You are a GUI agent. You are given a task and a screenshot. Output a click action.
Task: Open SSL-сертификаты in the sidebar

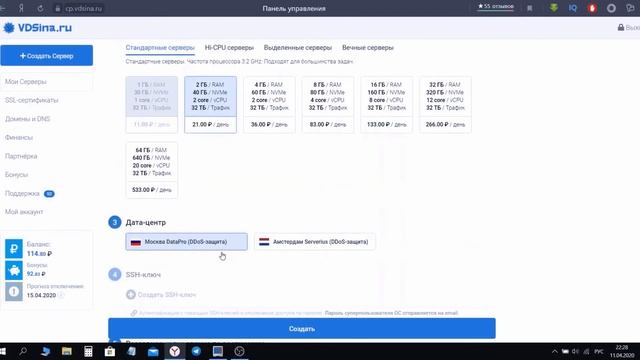tap(31, 100)
